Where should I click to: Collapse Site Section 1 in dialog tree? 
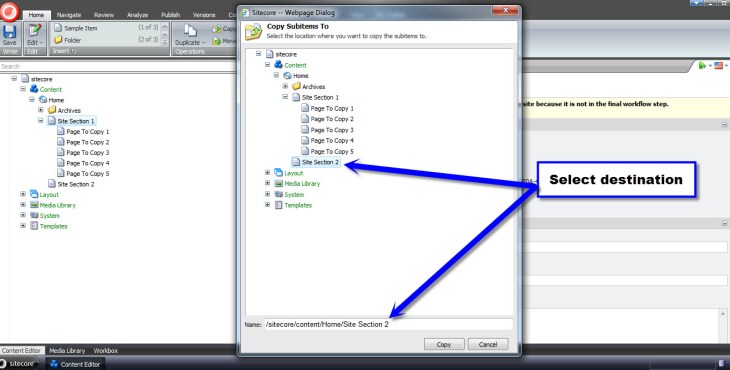[x=285, y=97]
